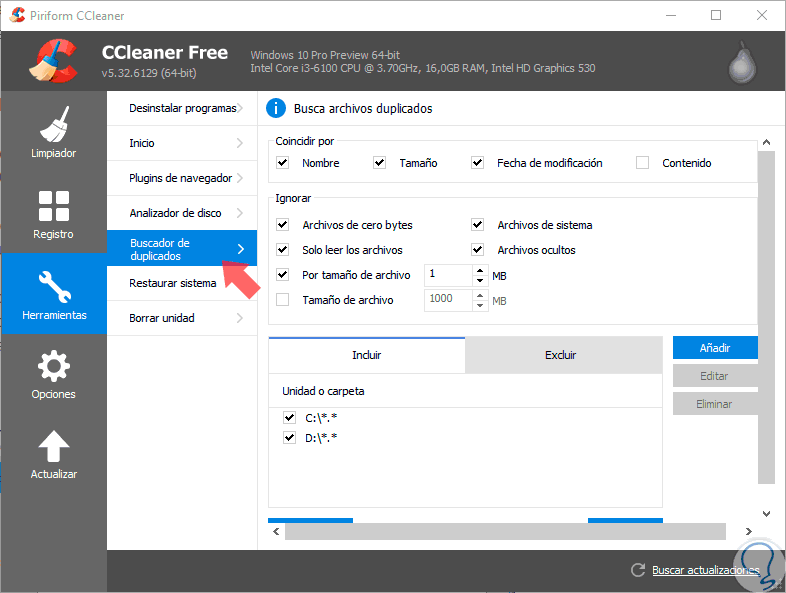
Task: Click chevron next to Plugins de navegador
Action: coord(240,178)
